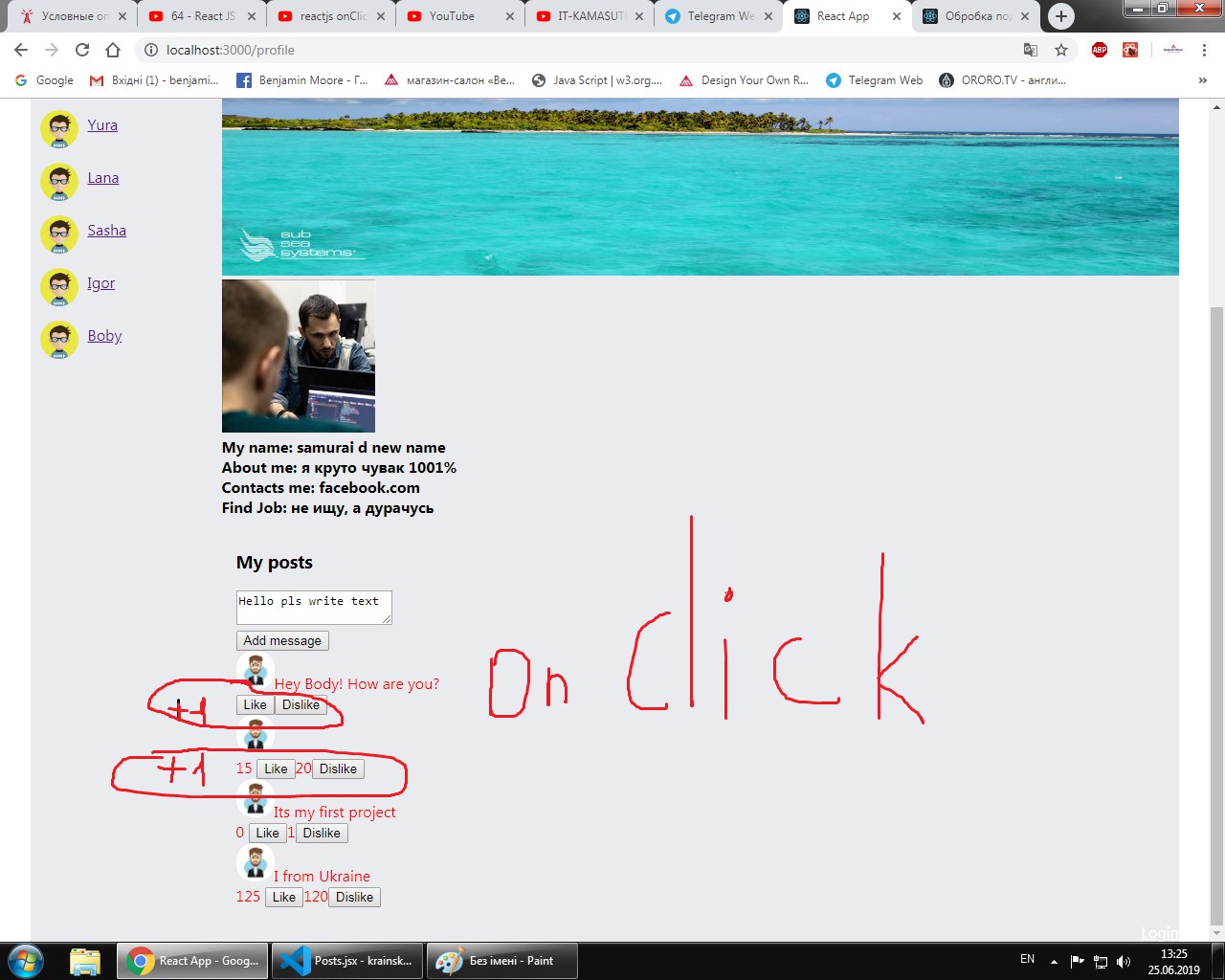The height and width of the screenshot is (980, 1225).
Task: Dislike the 'I from Ukraine' post
Action: click(x=354, y=898)
